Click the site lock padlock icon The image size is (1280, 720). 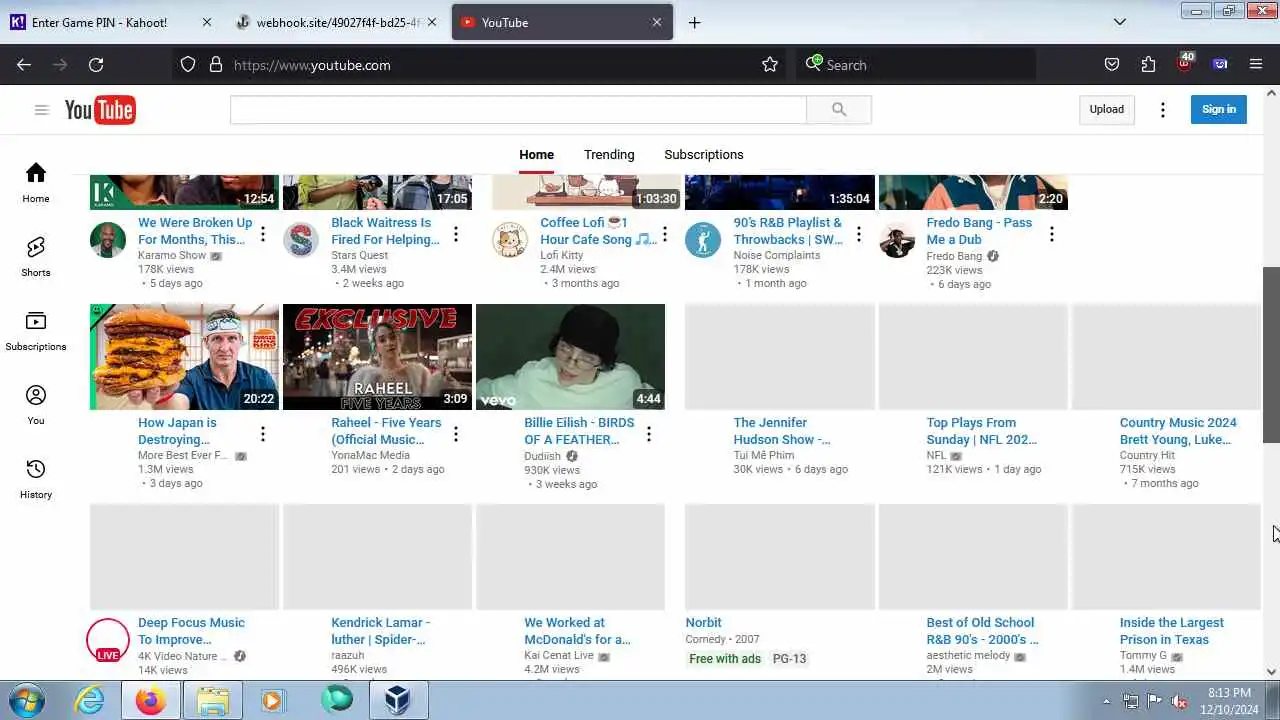pos(215,65)
